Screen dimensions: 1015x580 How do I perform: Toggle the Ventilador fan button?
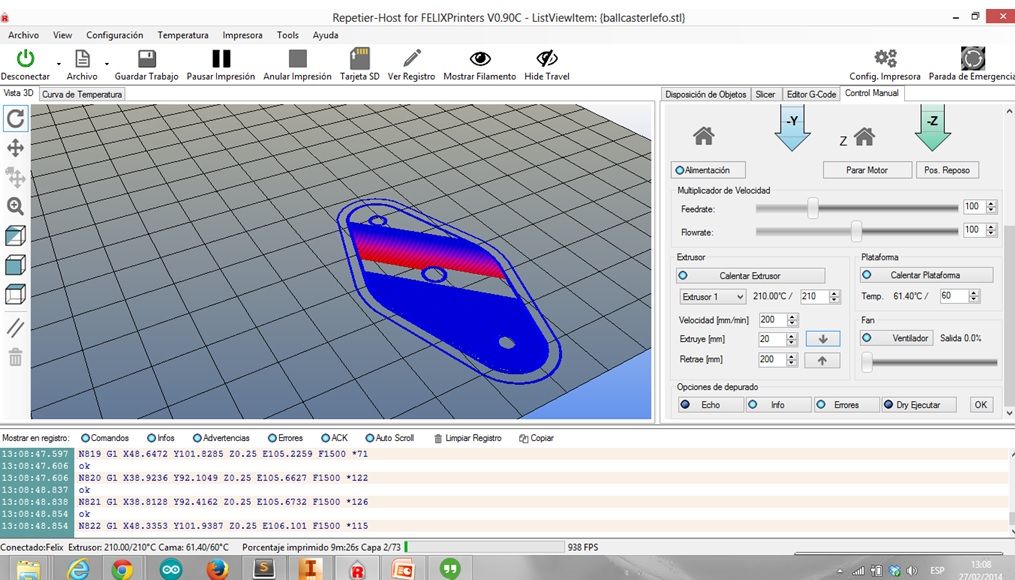(x=897, y=338)
